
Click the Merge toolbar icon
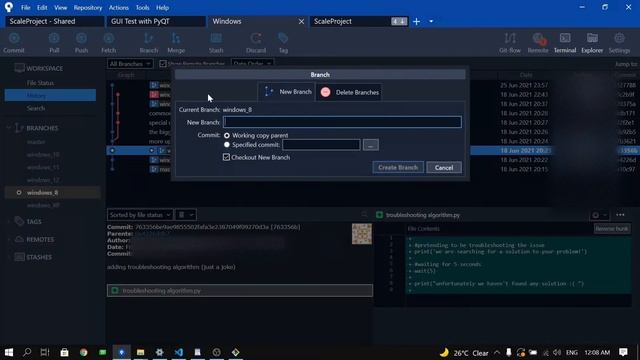[176, 42]
